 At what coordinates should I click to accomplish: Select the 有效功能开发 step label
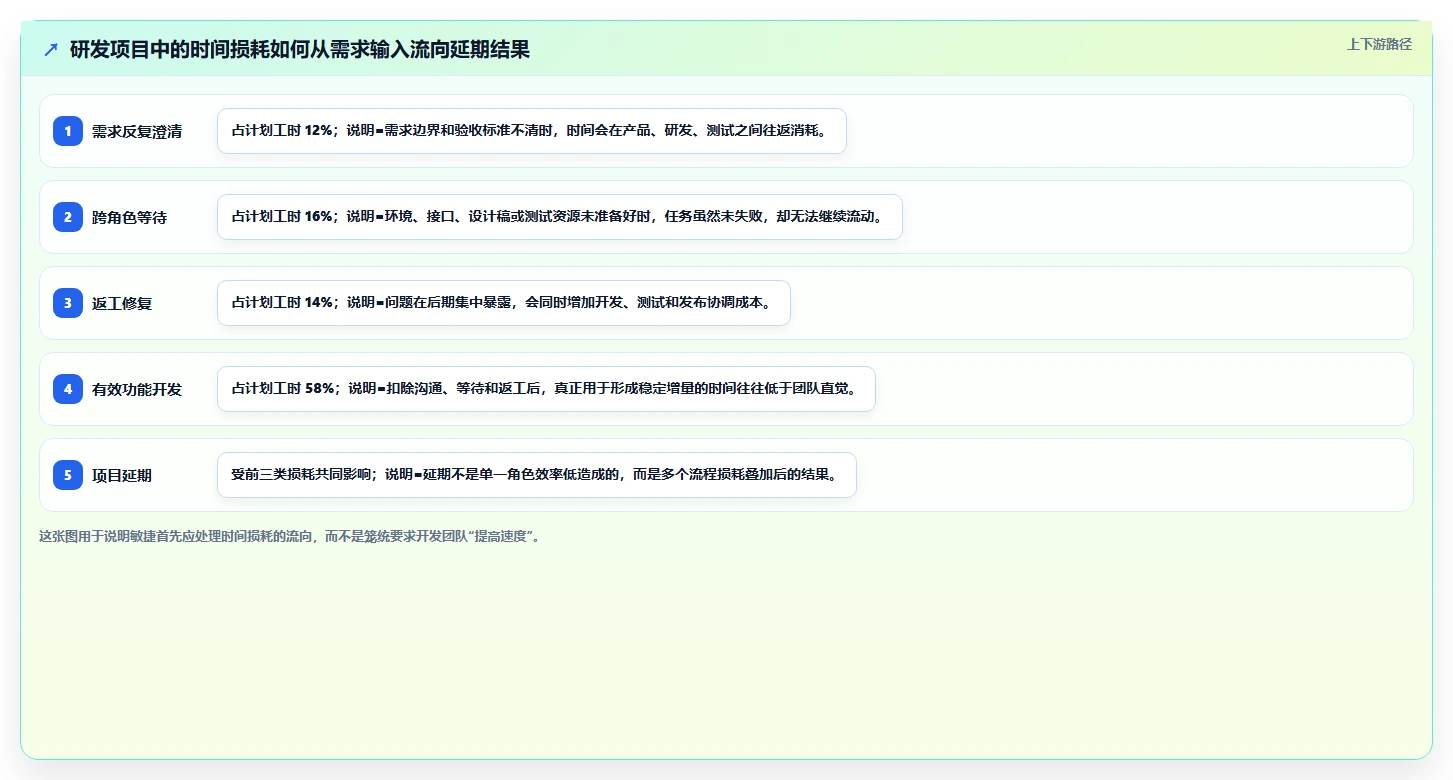pyautogui.click(x=137, y=389)
